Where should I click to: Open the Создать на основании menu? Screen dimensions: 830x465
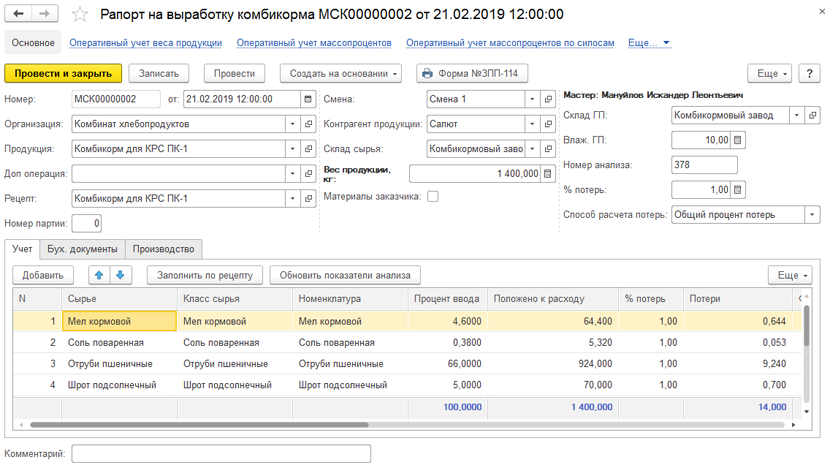coord(341,74)
